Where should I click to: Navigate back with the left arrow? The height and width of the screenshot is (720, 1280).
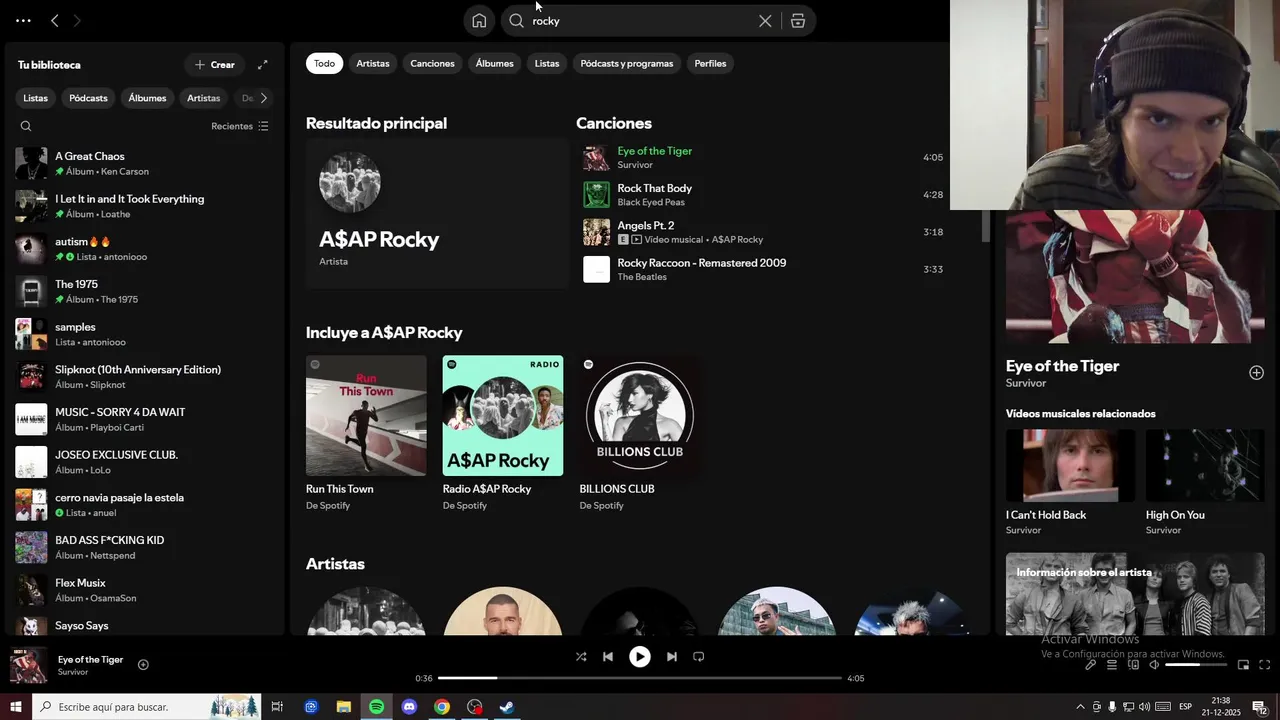click(x=55, y=20)
